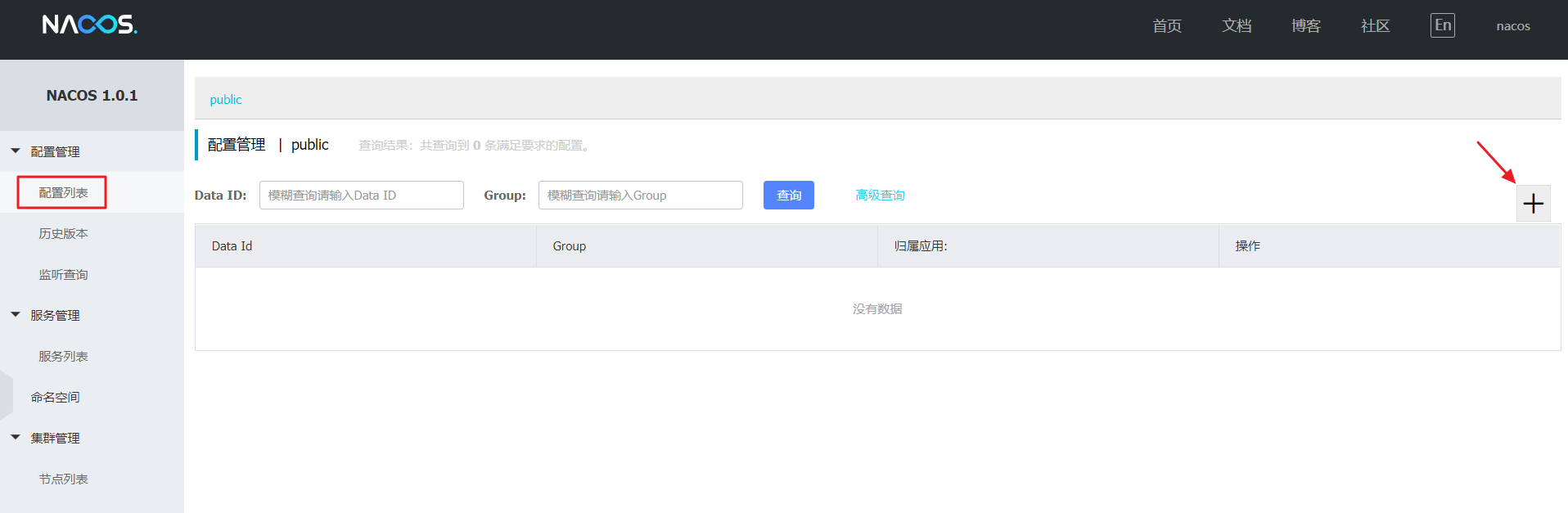Go to 监听查询 page
Image resolution: width=1568 pixels, height=513 pixels.
click(x=63, y=275)
